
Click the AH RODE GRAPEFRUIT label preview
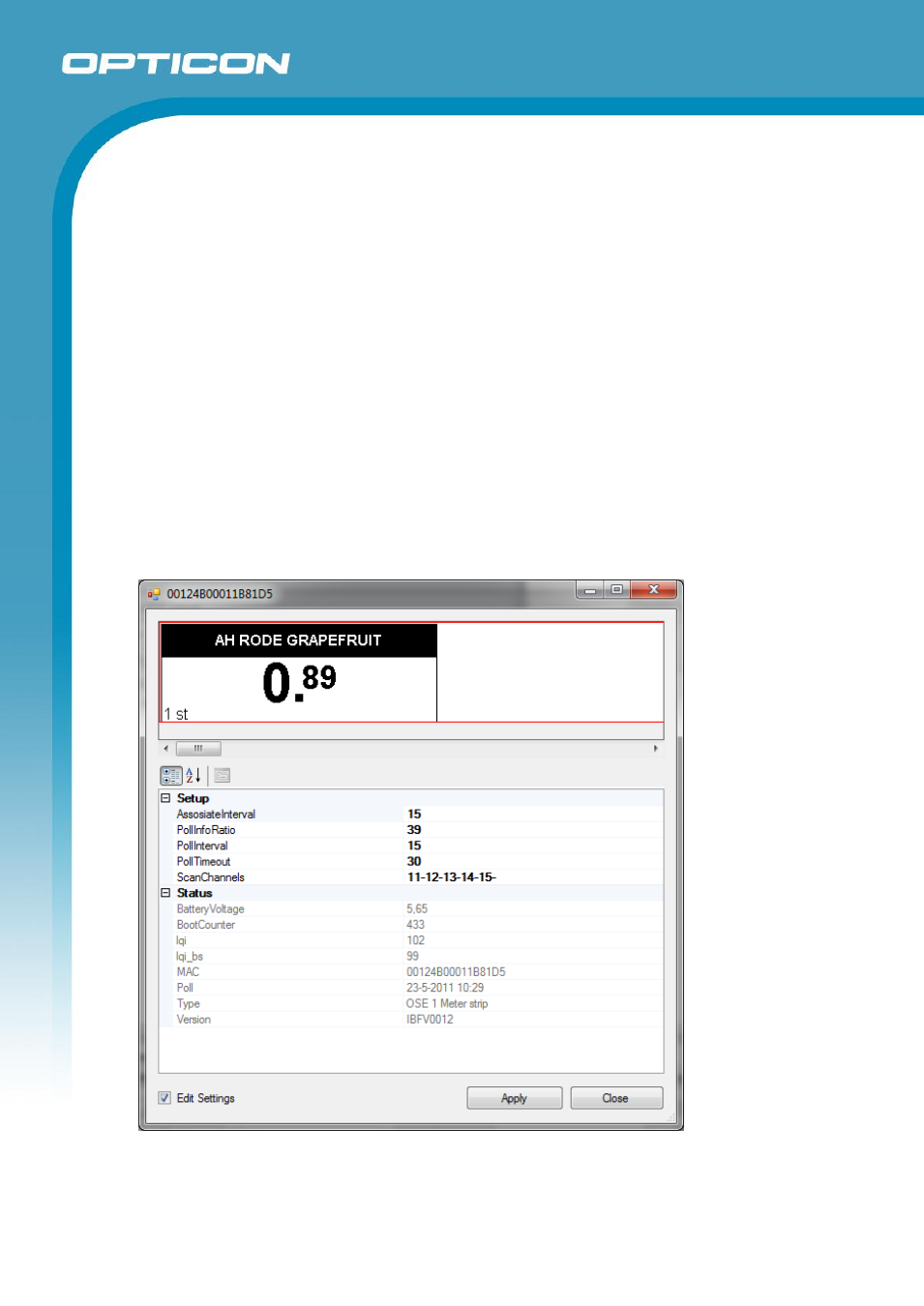coord(298,640)
